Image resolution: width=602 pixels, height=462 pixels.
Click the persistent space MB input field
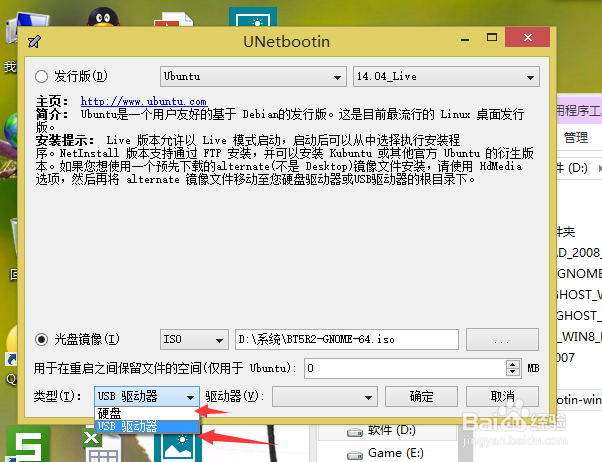click(405, 368)
